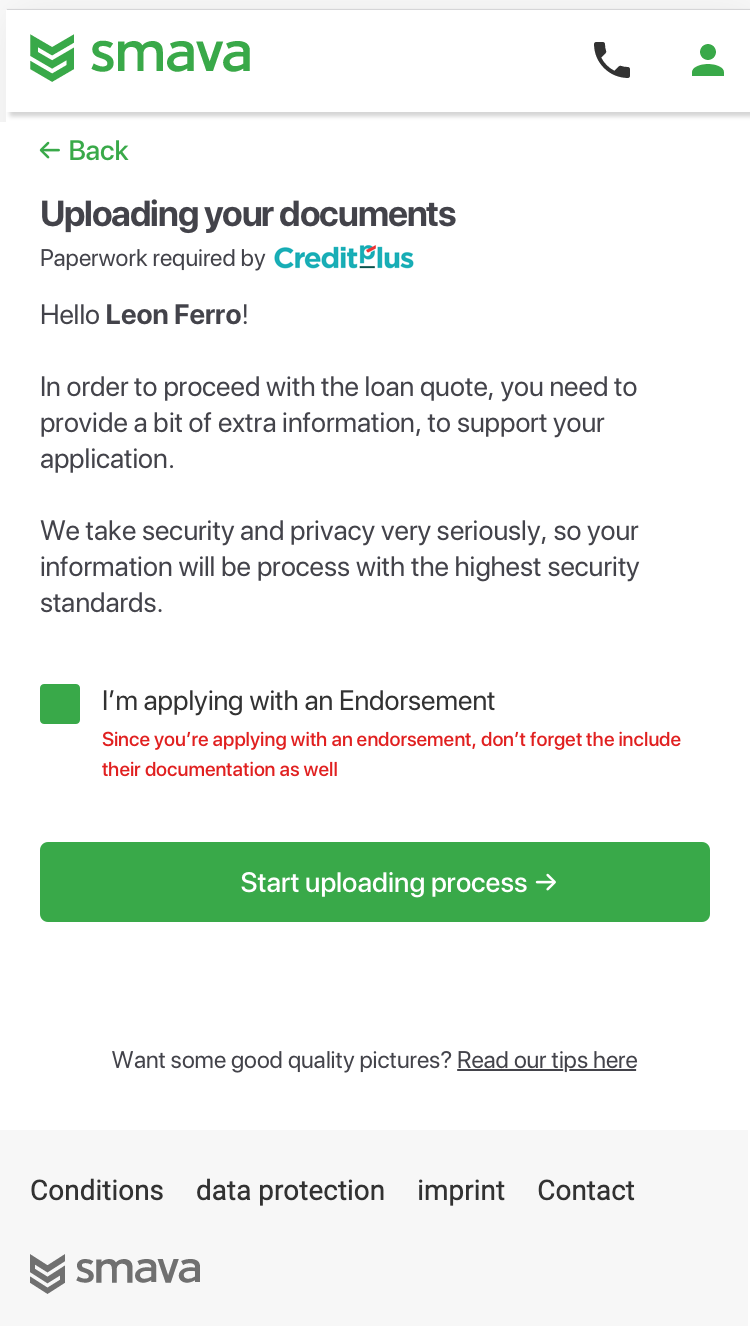Image resolution: width=750 pixels, height=1326 pixels.
Task: Click the "Paperwork required by" text
Action: [152, 259]
